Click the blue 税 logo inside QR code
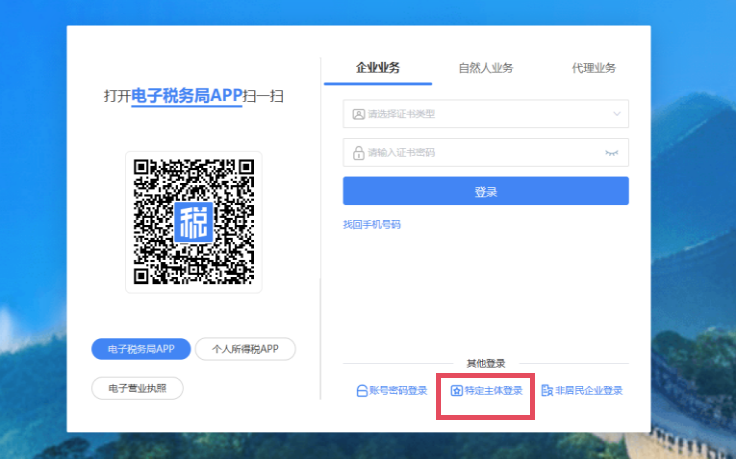736x460 pixels. pyautogui.click(x=194, y=222)
